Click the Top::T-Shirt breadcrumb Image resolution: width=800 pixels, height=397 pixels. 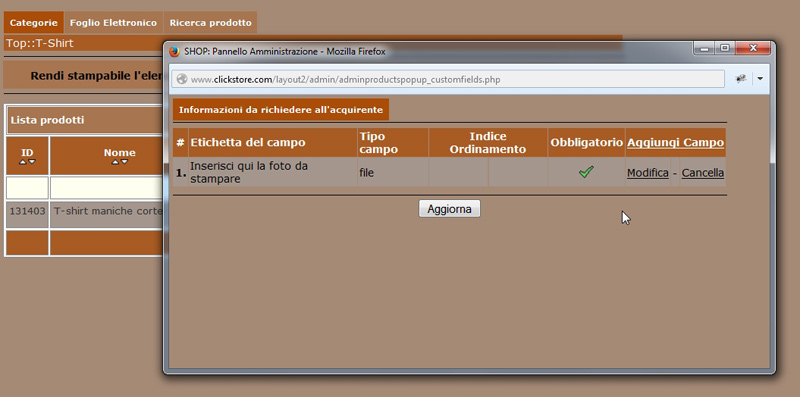point(40,43)
